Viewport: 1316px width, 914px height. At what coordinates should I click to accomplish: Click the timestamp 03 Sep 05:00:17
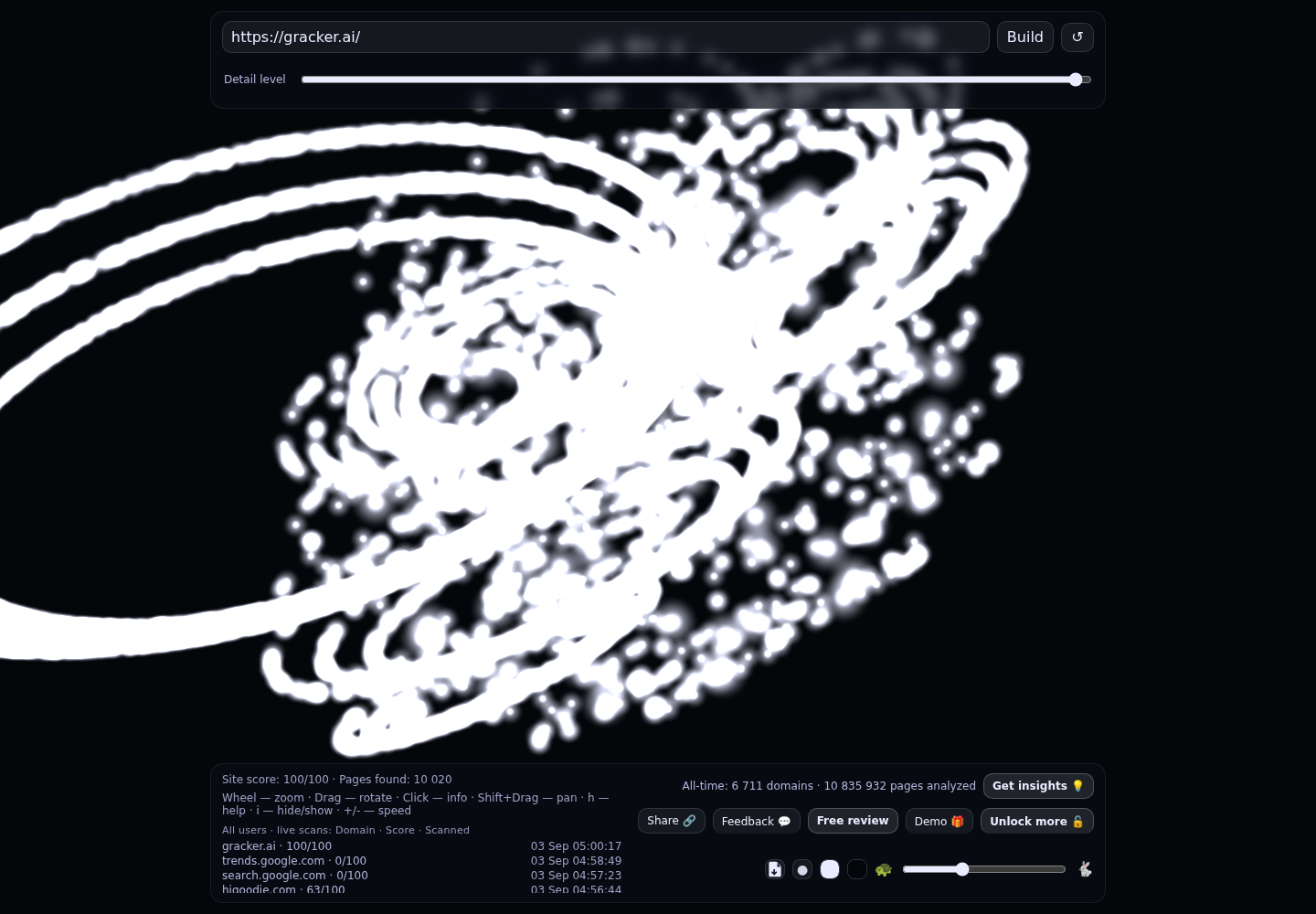pyautogui.click(x=576, y=846)
